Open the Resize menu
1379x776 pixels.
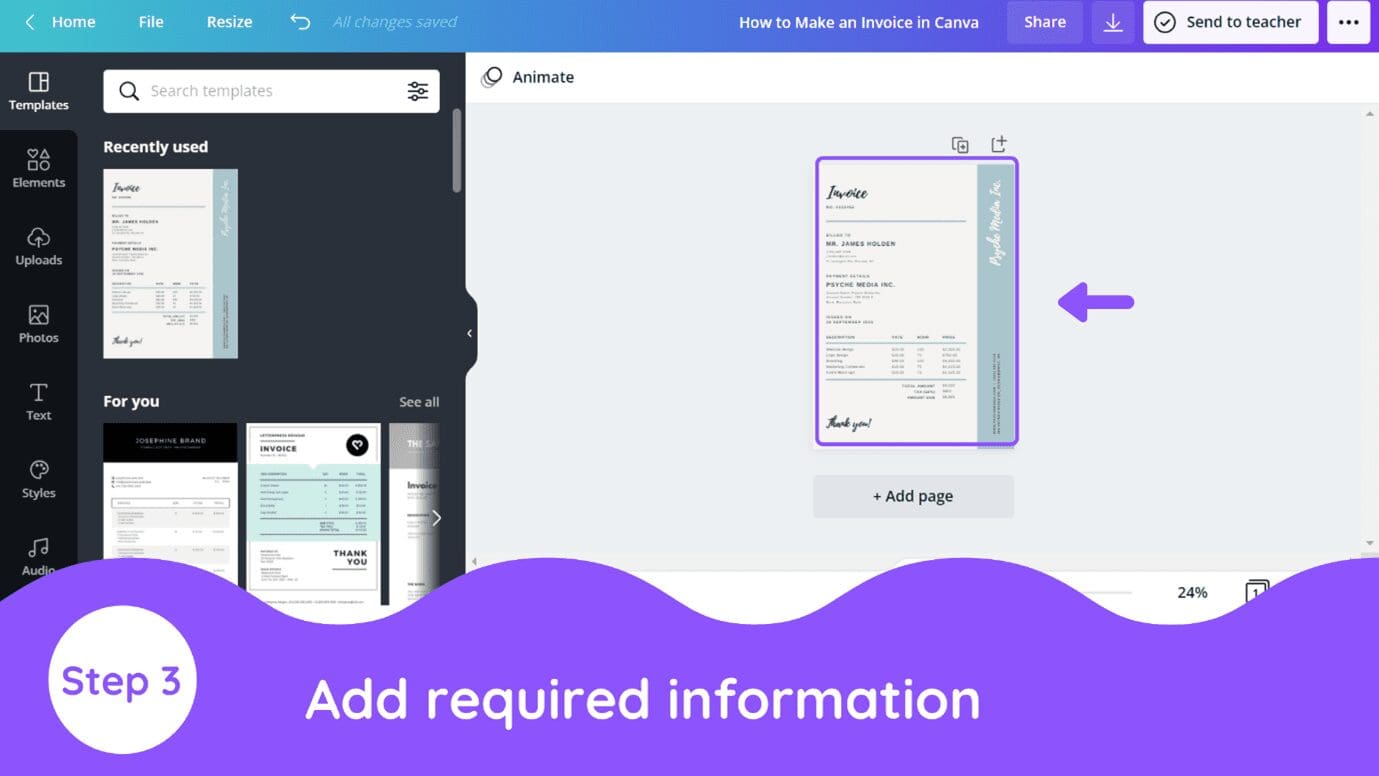click(229, 22)
